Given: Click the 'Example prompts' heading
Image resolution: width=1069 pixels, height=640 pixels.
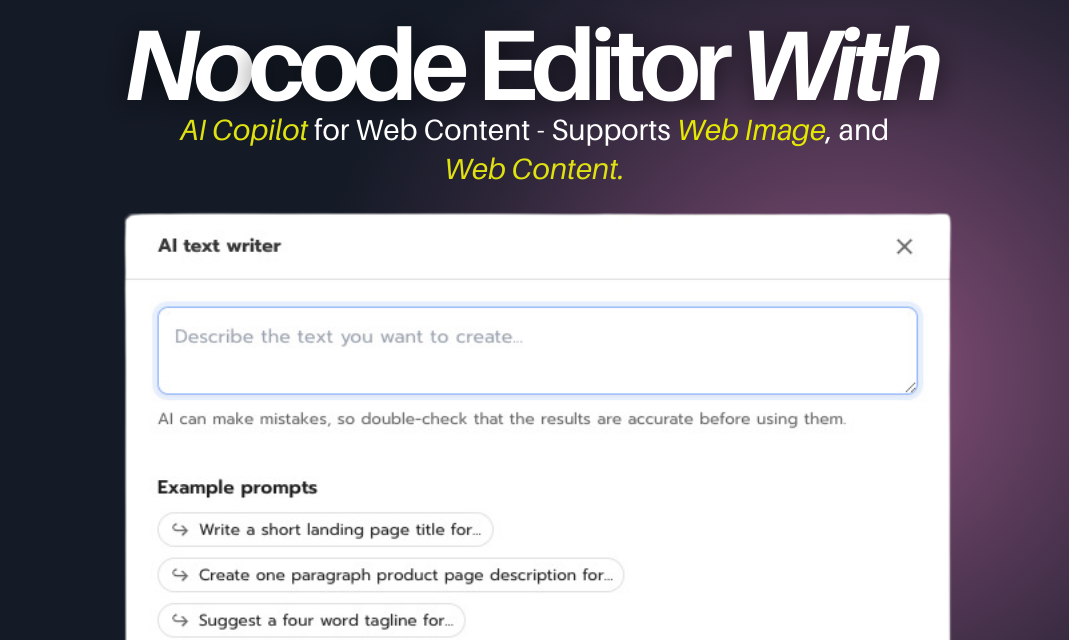Looking at the screenshot, I should (237, 487).
